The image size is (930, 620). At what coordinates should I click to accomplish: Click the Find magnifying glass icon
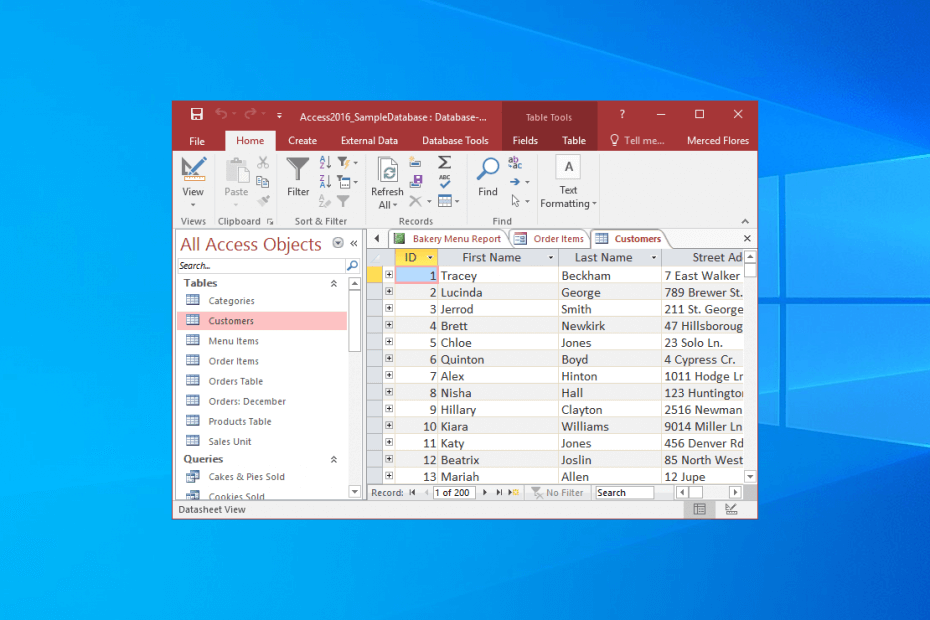click(x=487, y=170)
